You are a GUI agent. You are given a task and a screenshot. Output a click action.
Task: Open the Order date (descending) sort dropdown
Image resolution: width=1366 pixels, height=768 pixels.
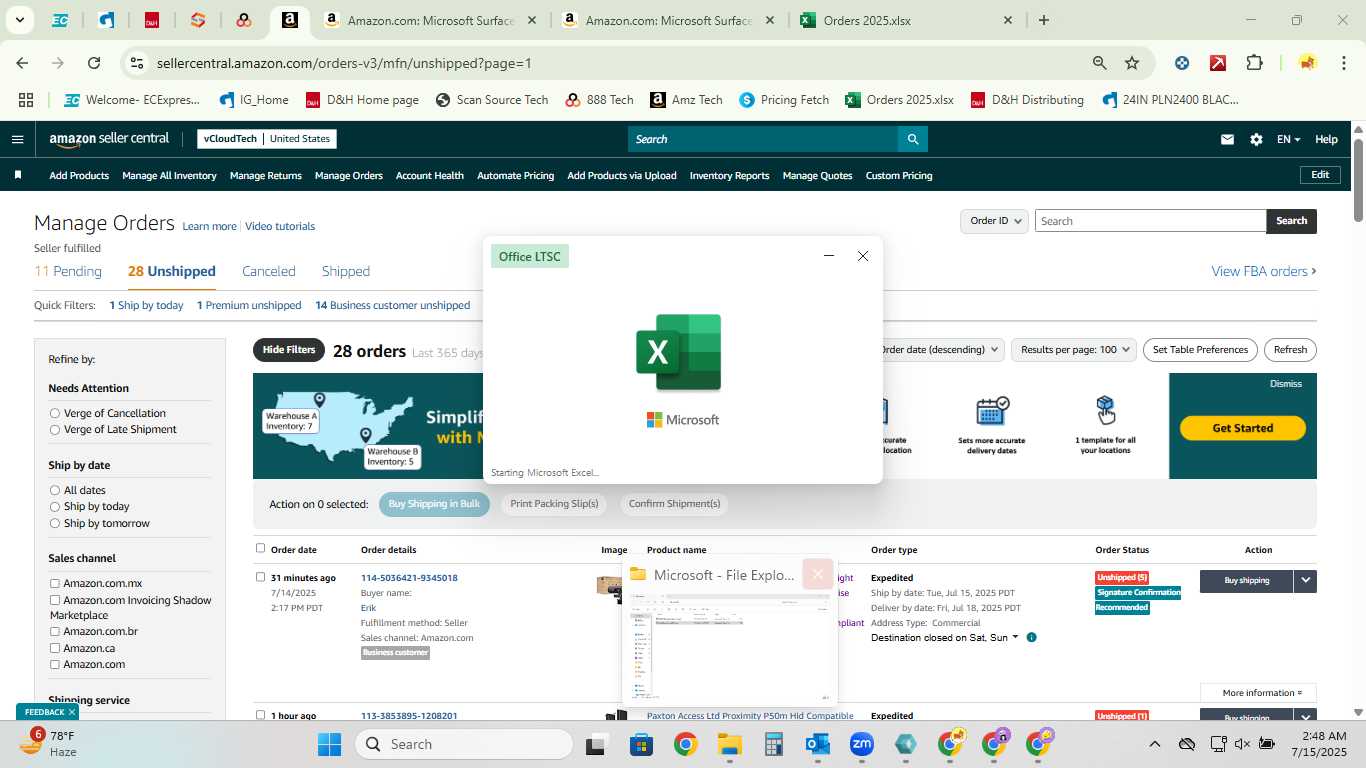[939, 350]
